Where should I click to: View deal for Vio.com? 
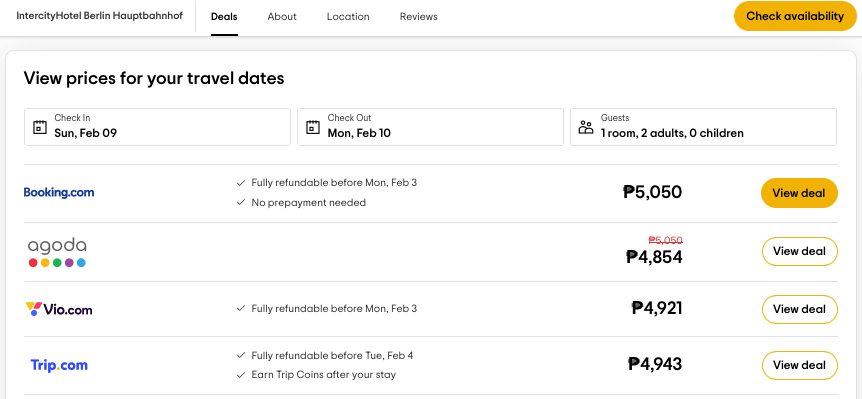[799, 309]
